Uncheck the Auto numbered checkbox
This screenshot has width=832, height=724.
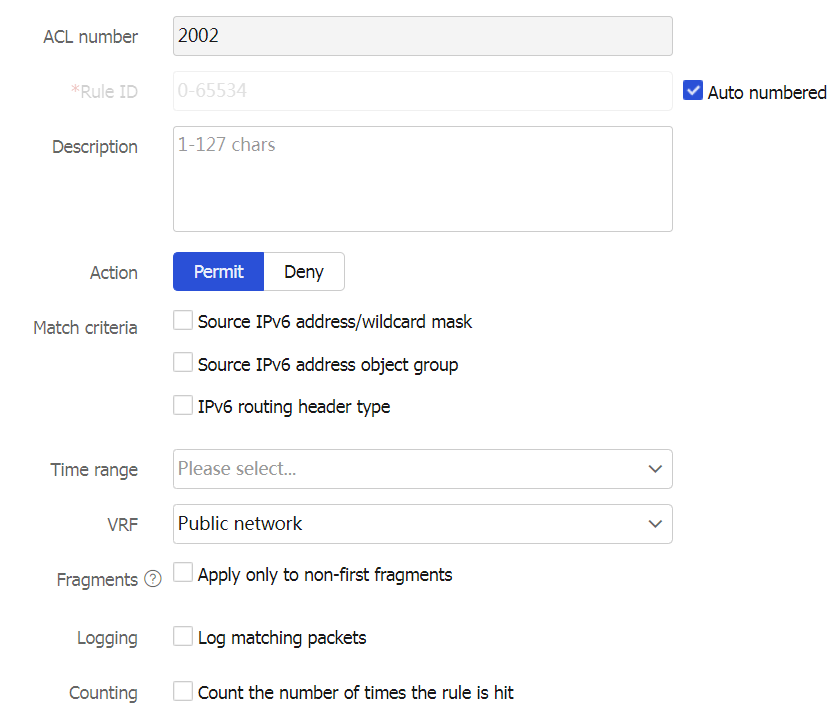pos(693,91)
